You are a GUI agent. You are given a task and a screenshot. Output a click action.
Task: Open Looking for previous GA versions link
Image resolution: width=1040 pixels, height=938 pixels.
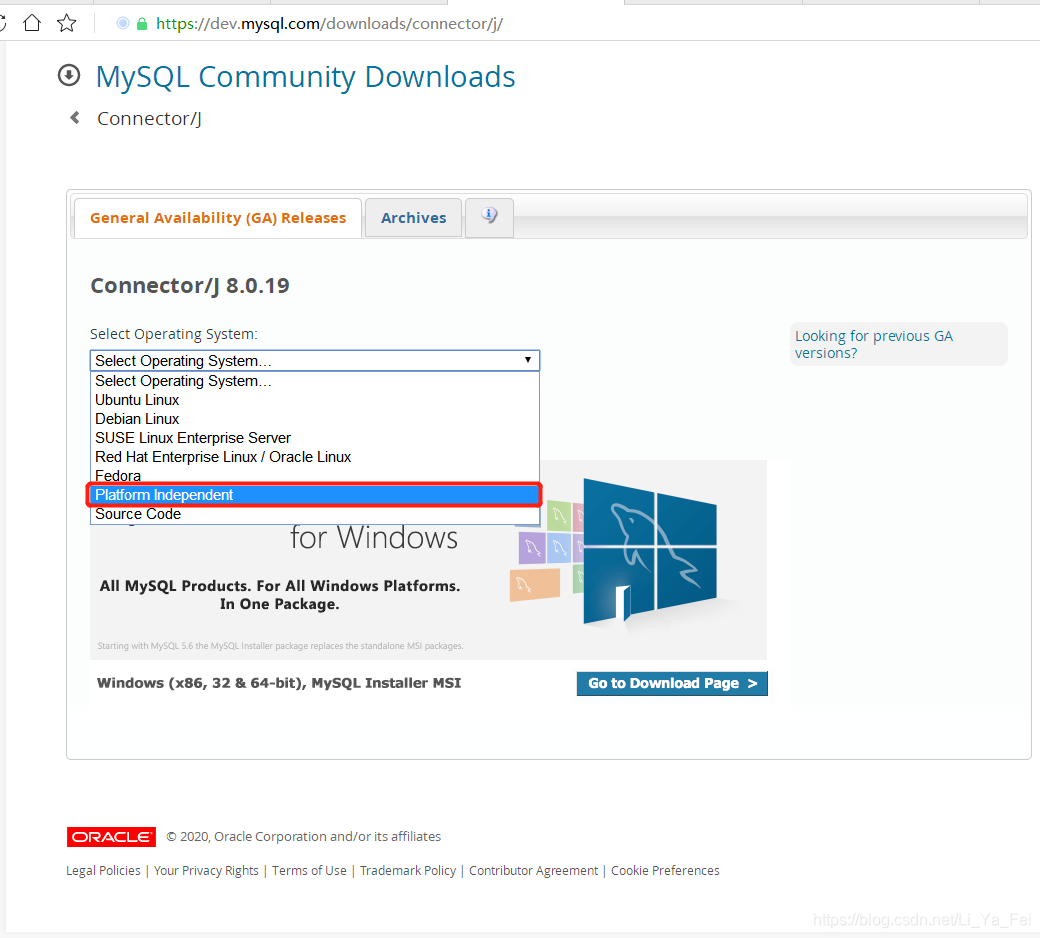874,344
